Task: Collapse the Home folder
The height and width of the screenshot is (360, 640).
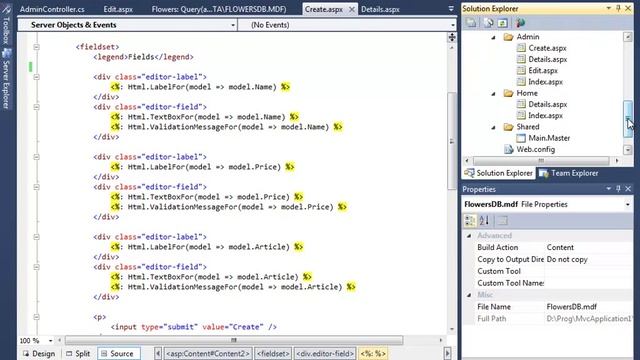Action: tap(493, 93)
